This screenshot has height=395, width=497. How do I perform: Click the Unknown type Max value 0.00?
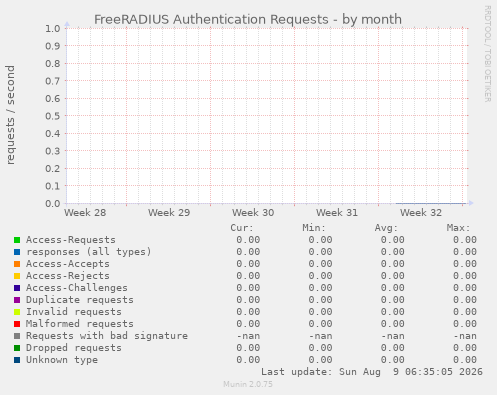coord(465,360)
